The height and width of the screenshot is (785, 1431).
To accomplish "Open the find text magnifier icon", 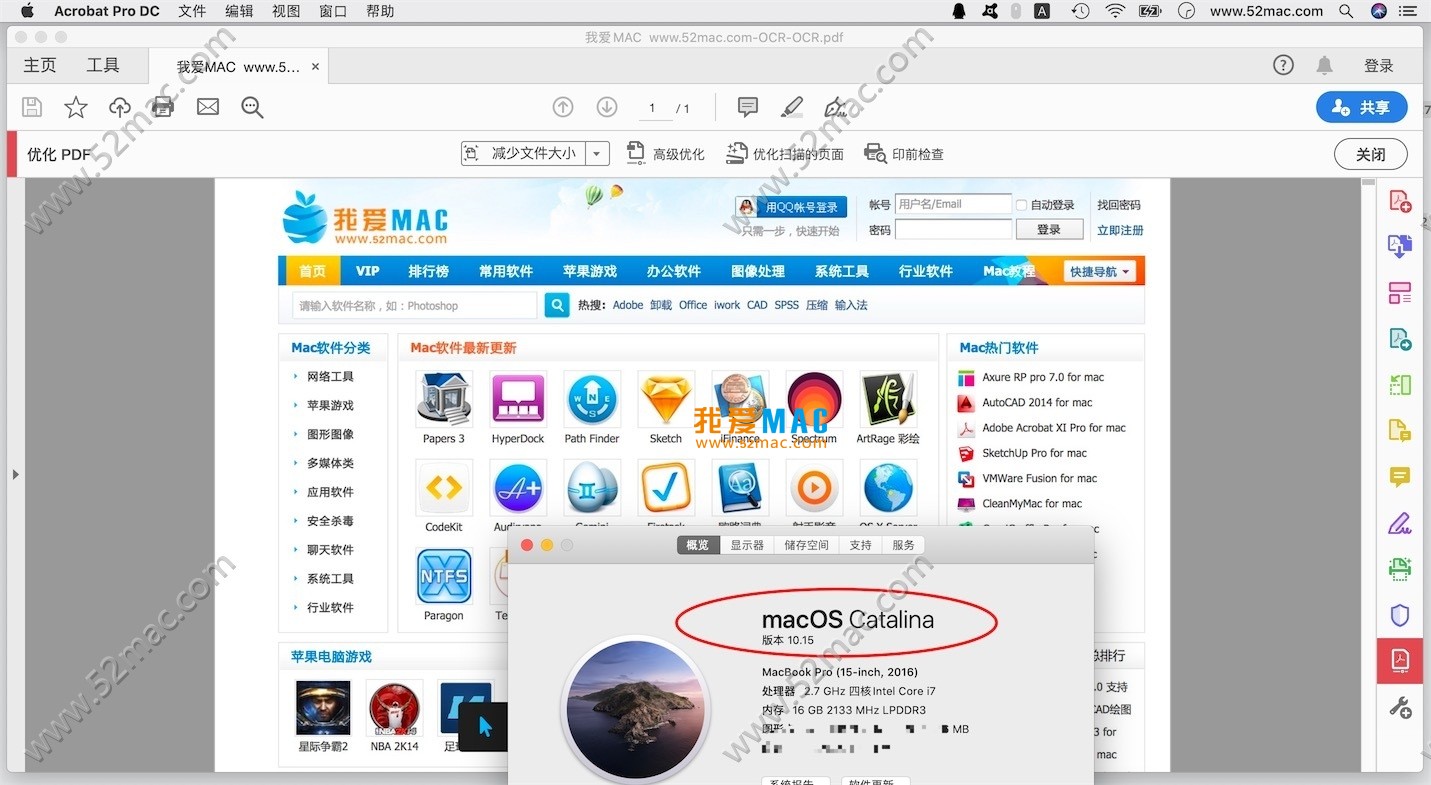I will pos(252,107).
